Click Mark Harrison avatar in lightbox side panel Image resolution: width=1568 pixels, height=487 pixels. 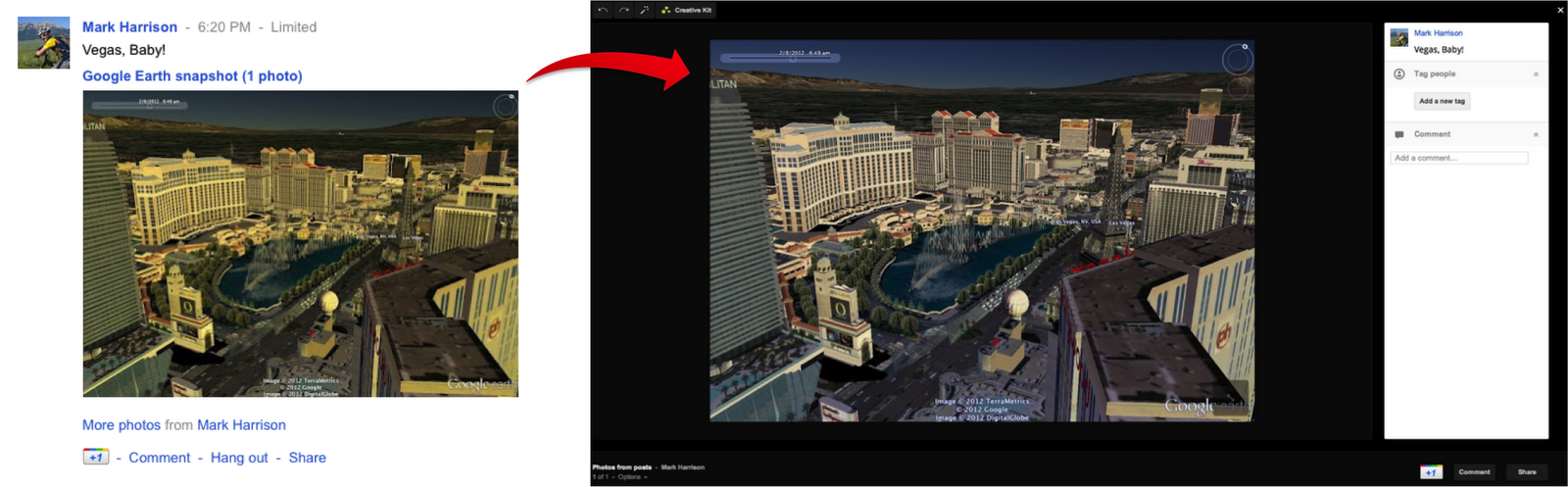click(x=1398, y=37)
